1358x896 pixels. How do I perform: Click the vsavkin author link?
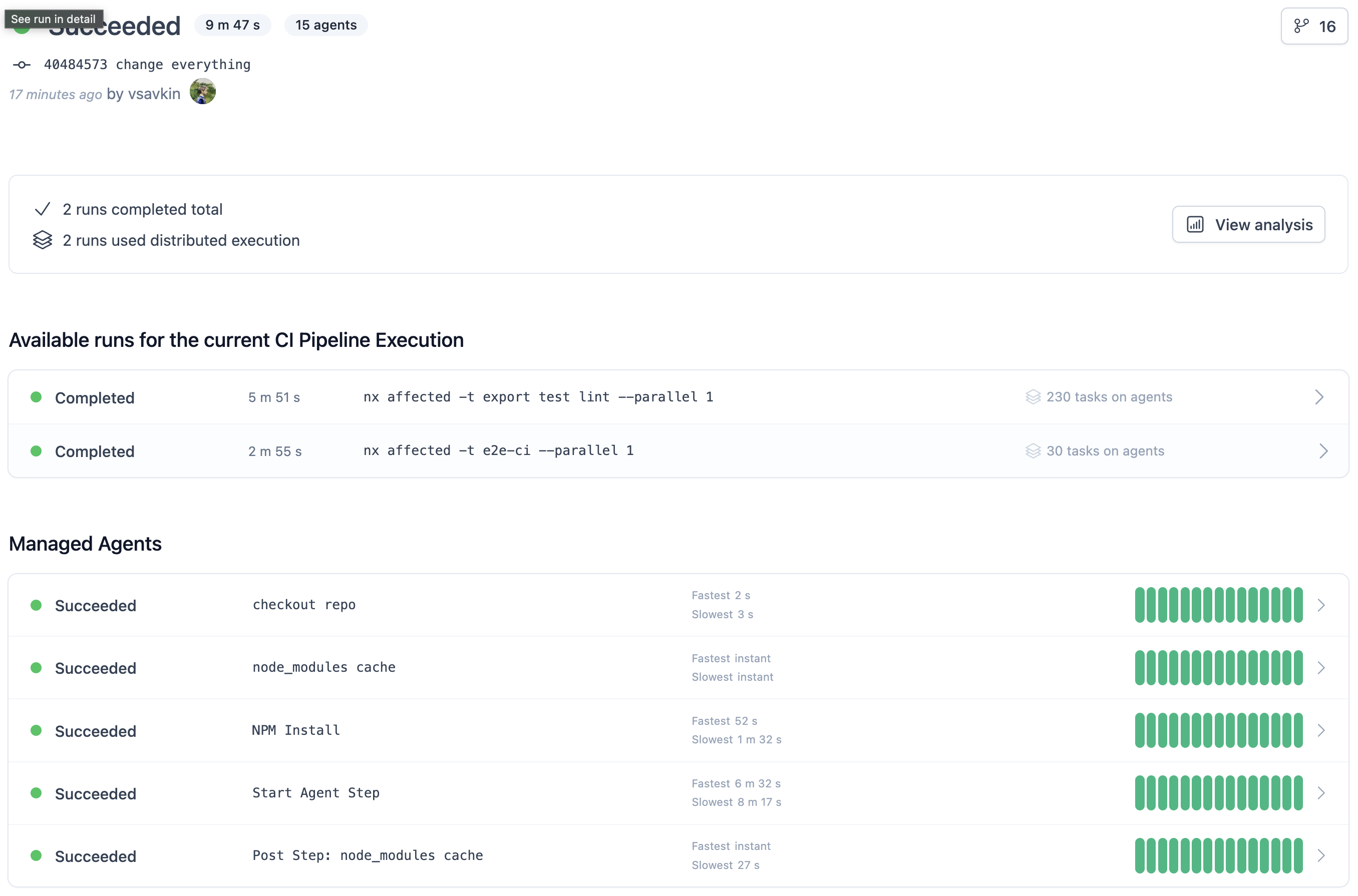[154, 94]
